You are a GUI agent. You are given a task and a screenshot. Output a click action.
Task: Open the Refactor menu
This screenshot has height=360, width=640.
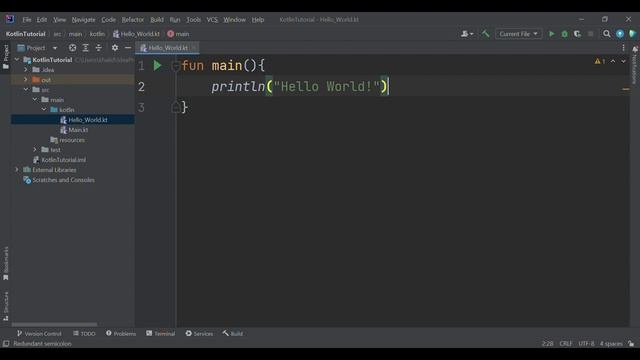click(133, 20)
